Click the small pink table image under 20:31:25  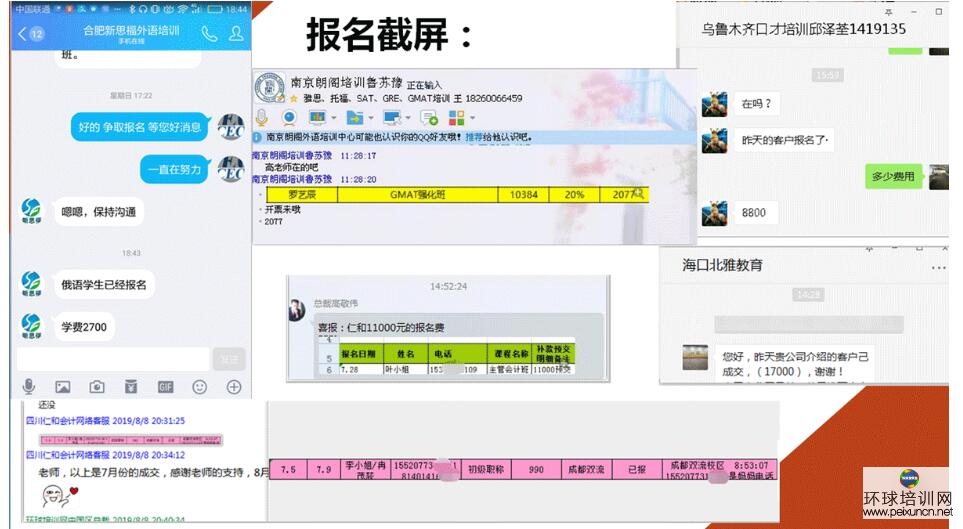pyautogui.click(x=131, y=440)
